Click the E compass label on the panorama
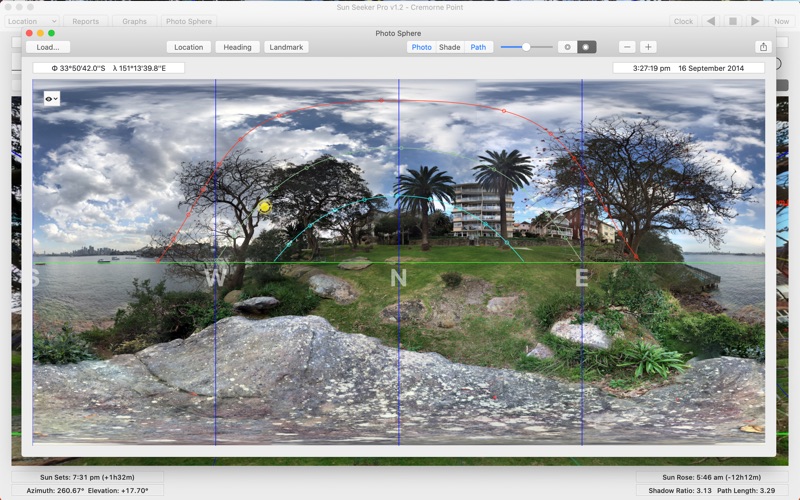The image size is (800, 500). [582, 278]
